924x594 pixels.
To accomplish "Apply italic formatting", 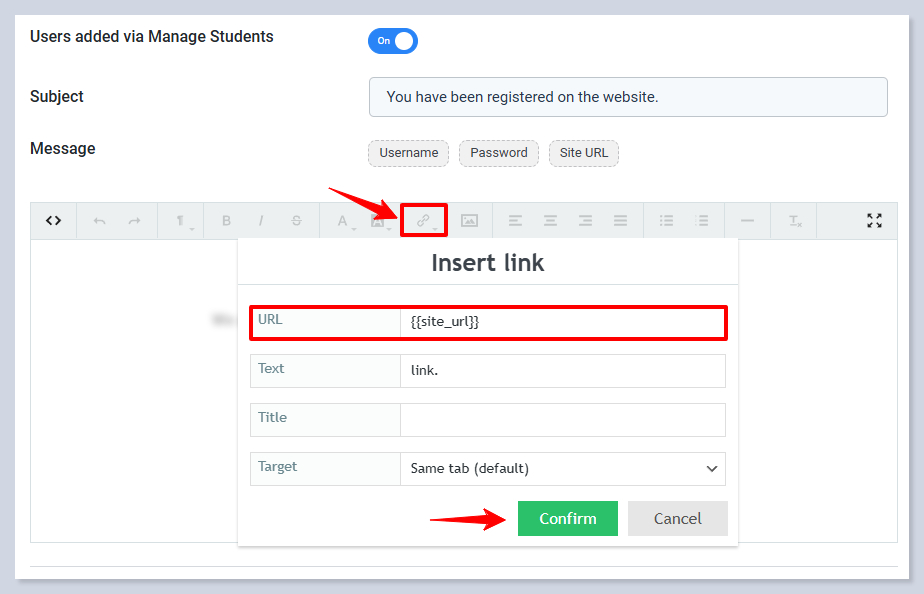I will (261, 221).
